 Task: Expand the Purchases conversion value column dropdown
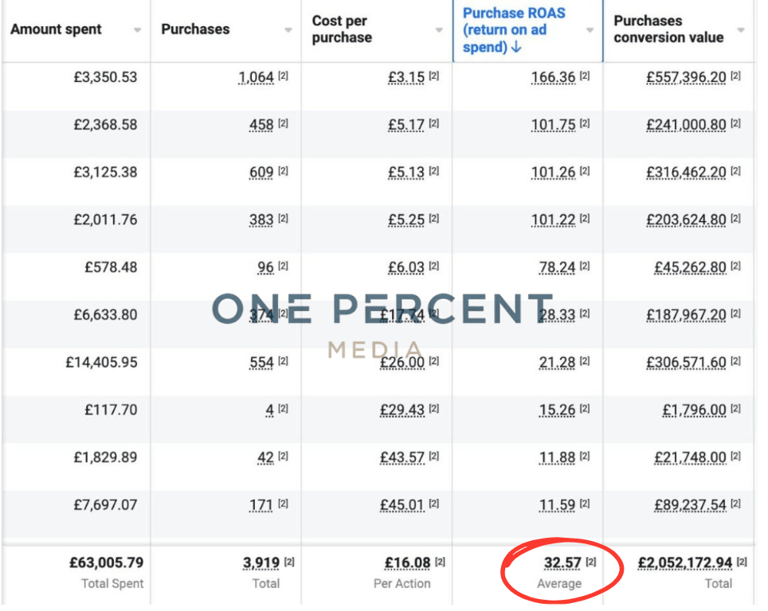[x=741, y=30]
